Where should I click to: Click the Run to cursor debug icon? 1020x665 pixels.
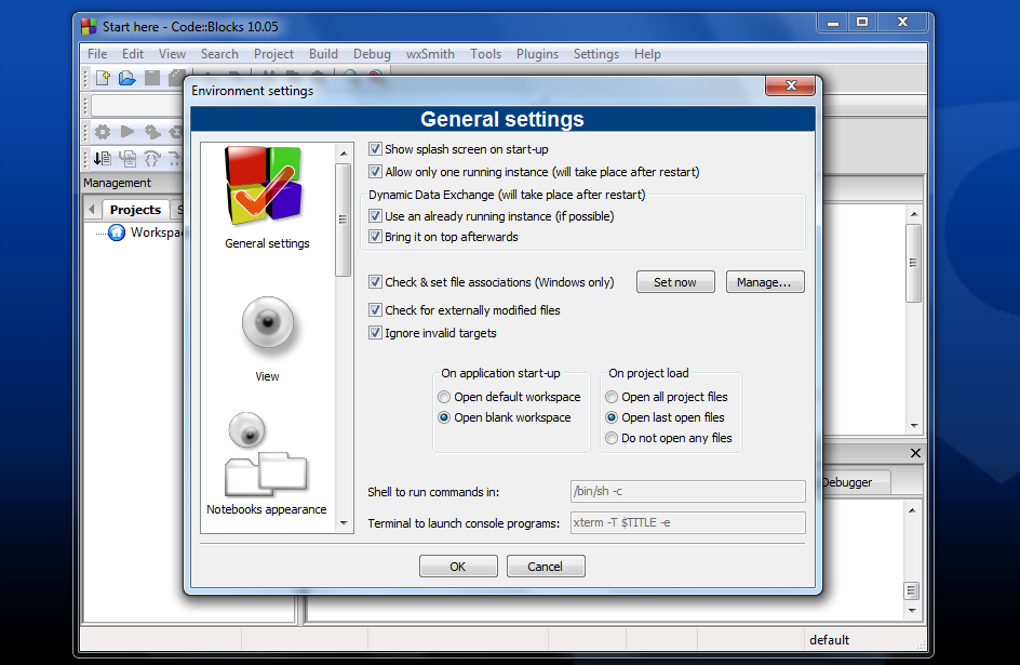click(102, 158)
